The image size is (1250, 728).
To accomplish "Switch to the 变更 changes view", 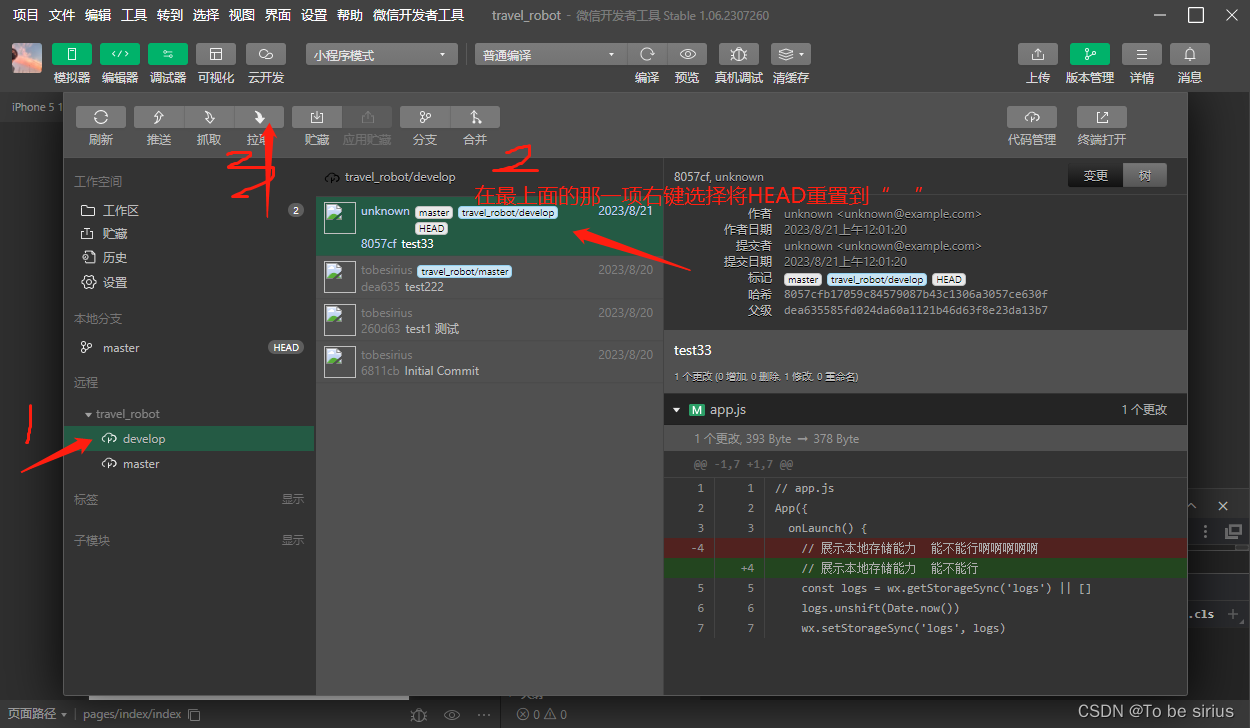I will click(1096, 175).
